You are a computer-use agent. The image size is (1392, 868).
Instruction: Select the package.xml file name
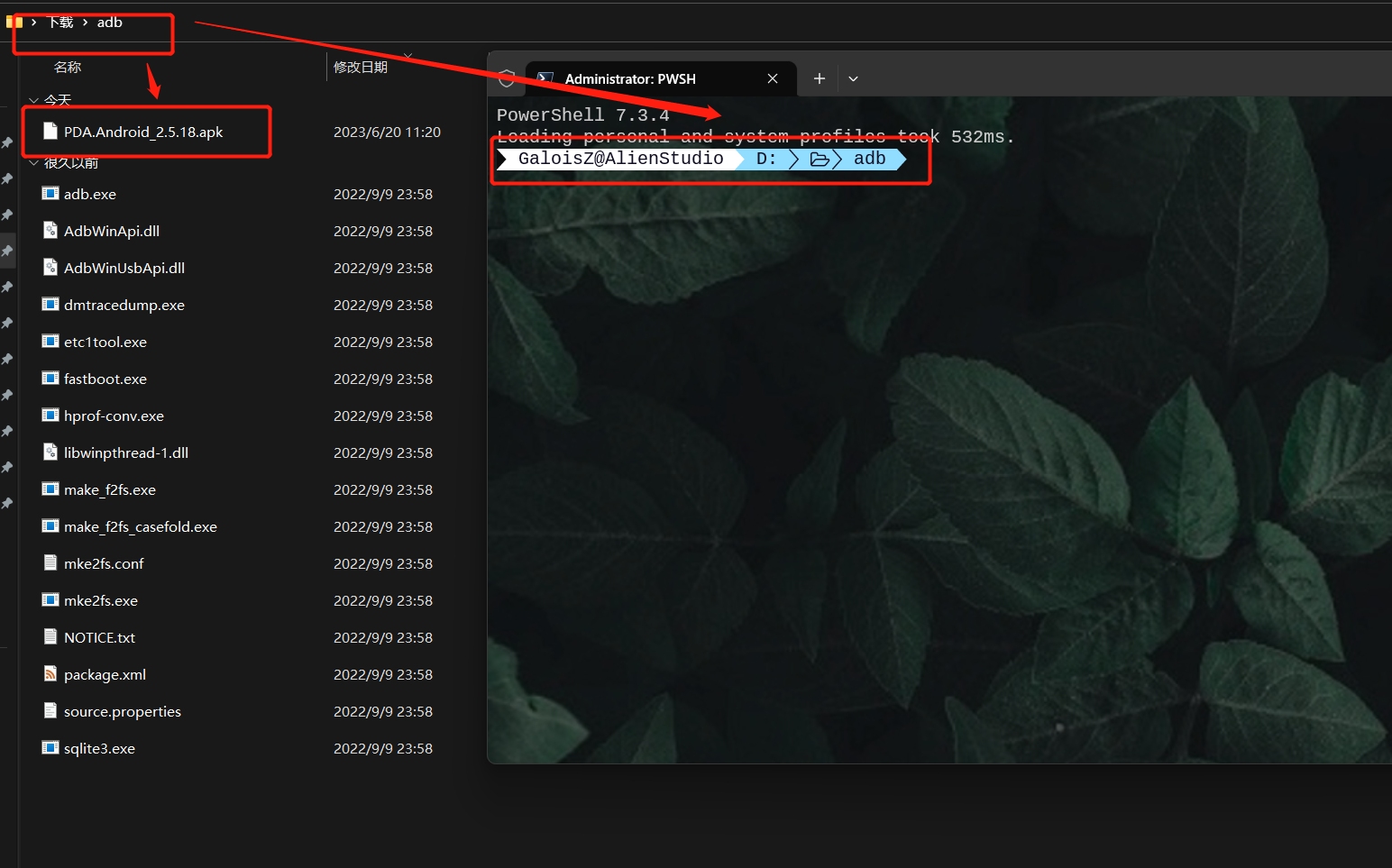pyautogui.click(x=105, y=674)
